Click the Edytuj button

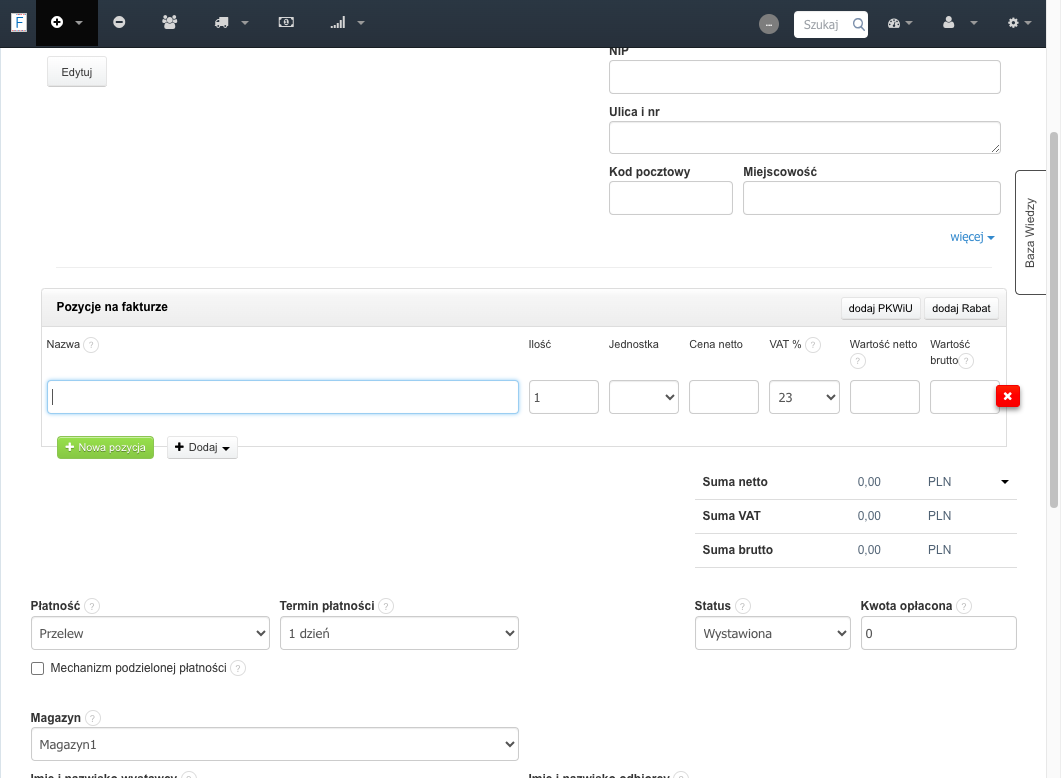click(x=76, y=72)
